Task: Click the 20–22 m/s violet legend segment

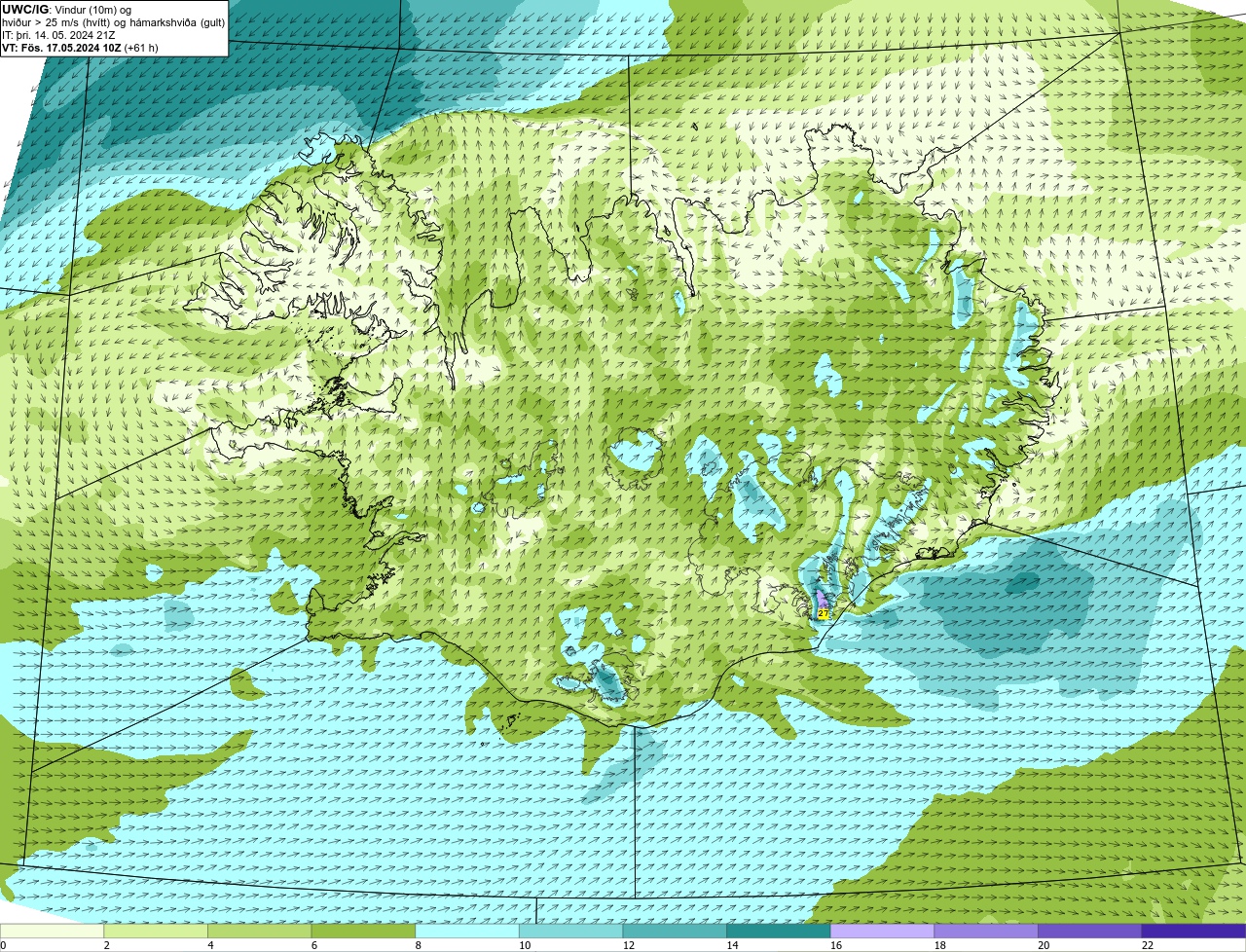Action: coord(1090,931)
